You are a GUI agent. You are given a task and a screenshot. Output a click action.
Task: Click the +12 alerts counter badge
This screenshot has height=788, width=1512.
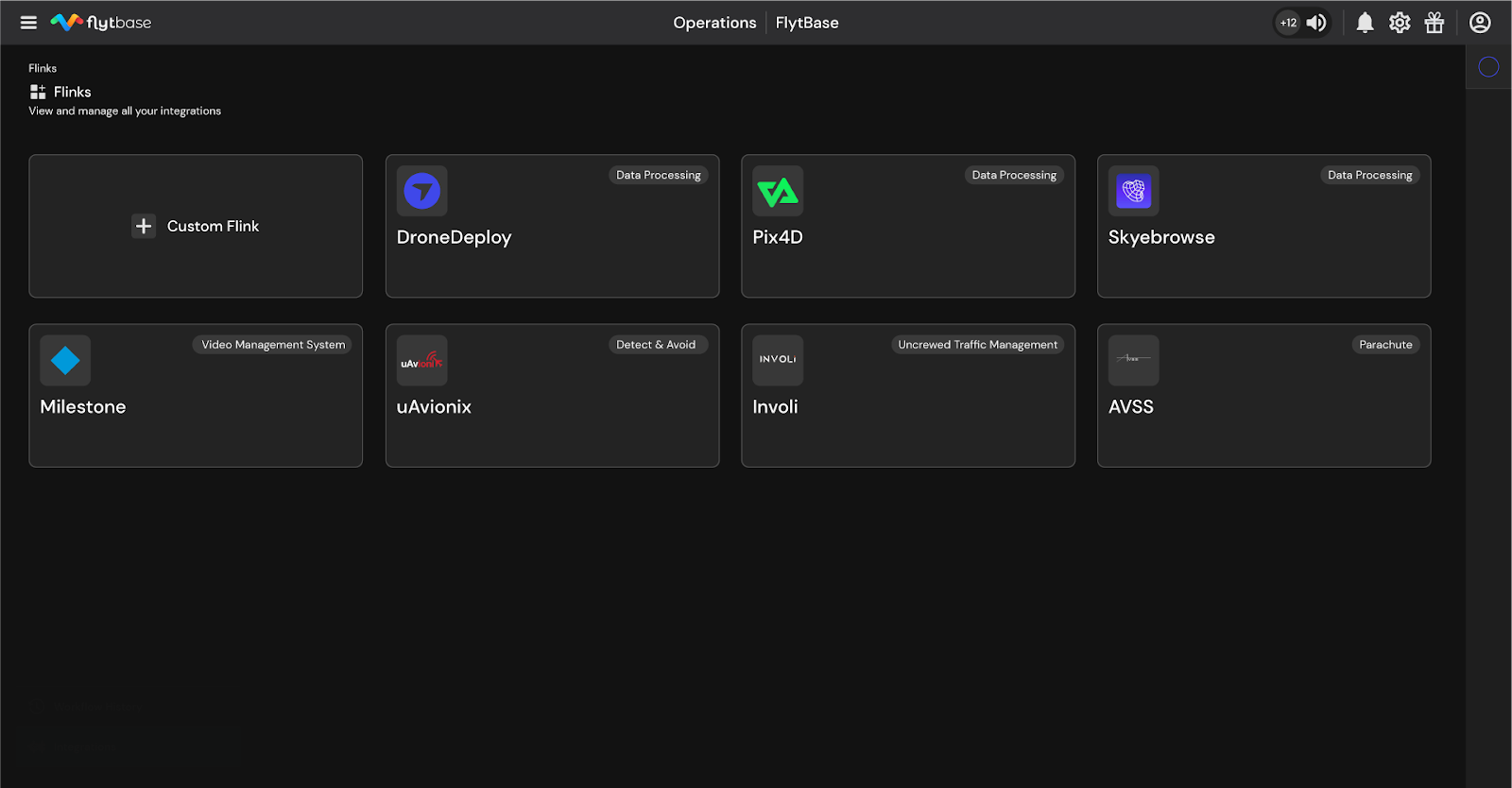coord(1288,23)
